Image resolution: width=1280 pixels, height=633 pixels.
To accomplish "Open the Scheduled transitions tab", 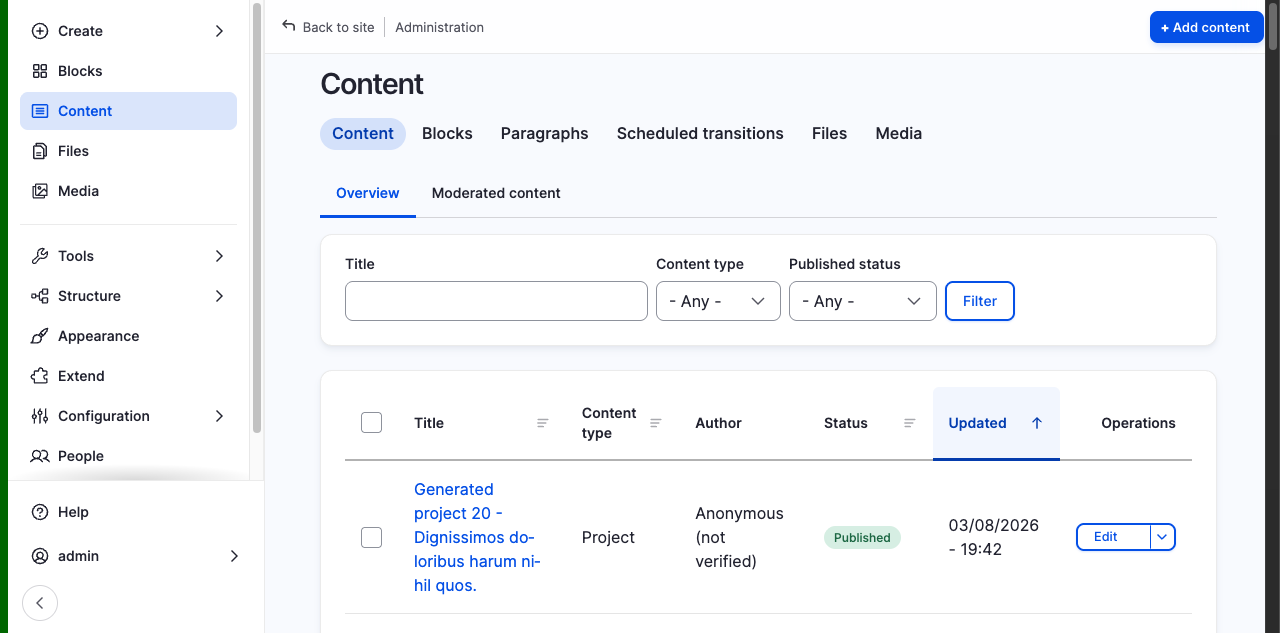I will (x=700, y=134).
